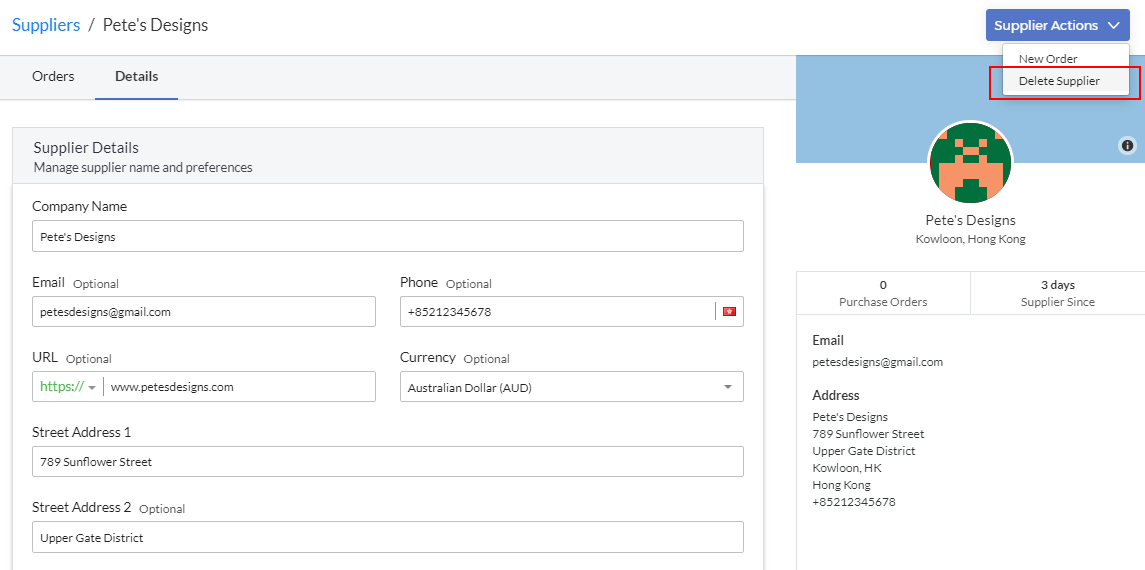Click the Street Address 1 field
The height and width of the screenshot is (570, 1145).
point(388,461)
